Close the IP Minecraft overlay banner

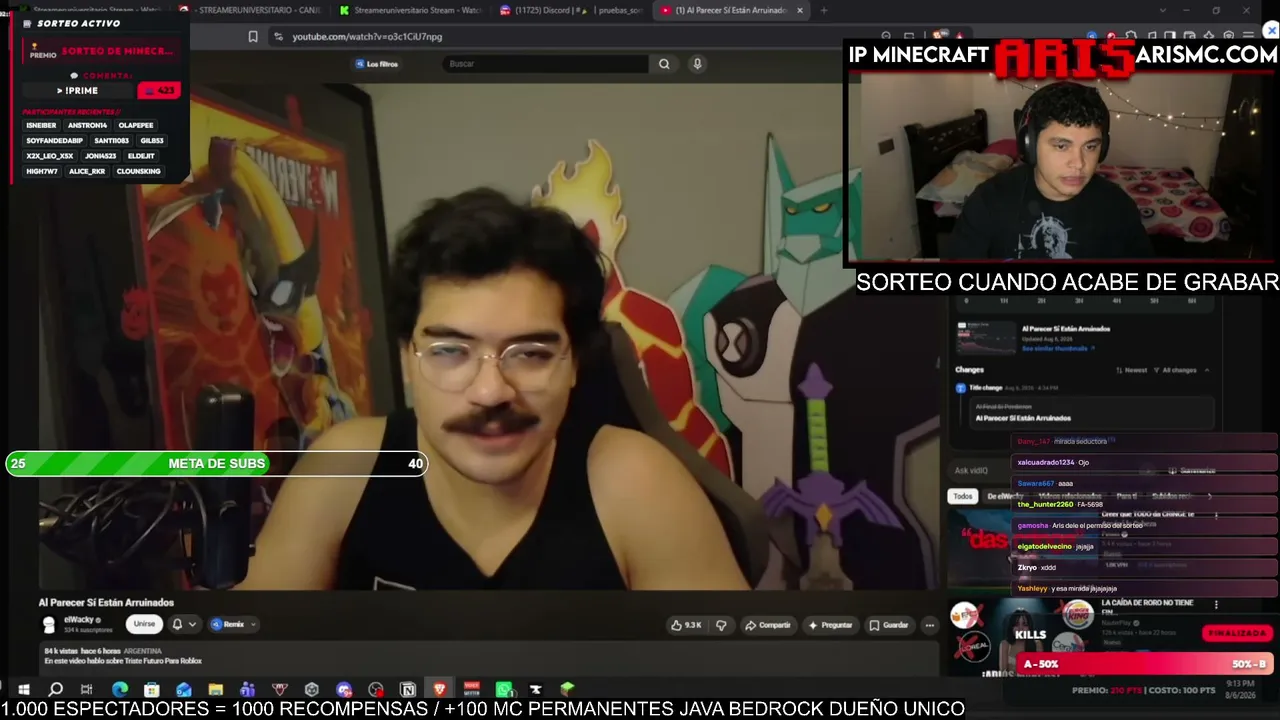coord(1271,31)
